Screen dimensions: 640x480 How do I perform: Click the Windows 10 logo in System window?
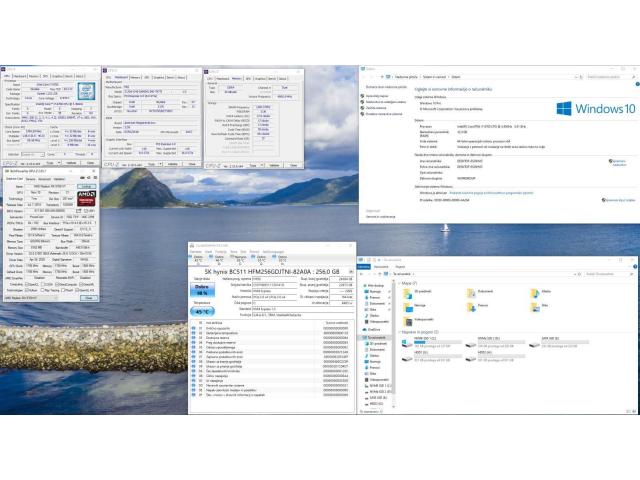point(596,108)
